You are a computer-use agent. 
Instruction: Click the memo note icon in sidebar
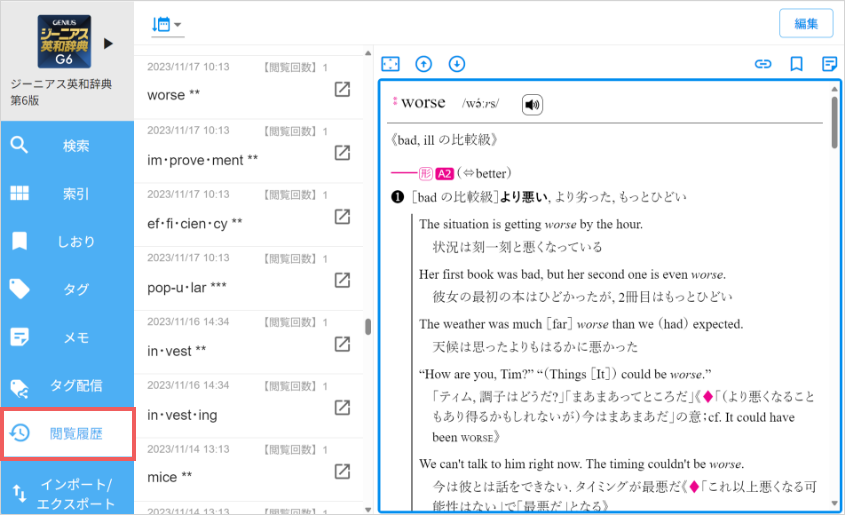click(19, 337)
